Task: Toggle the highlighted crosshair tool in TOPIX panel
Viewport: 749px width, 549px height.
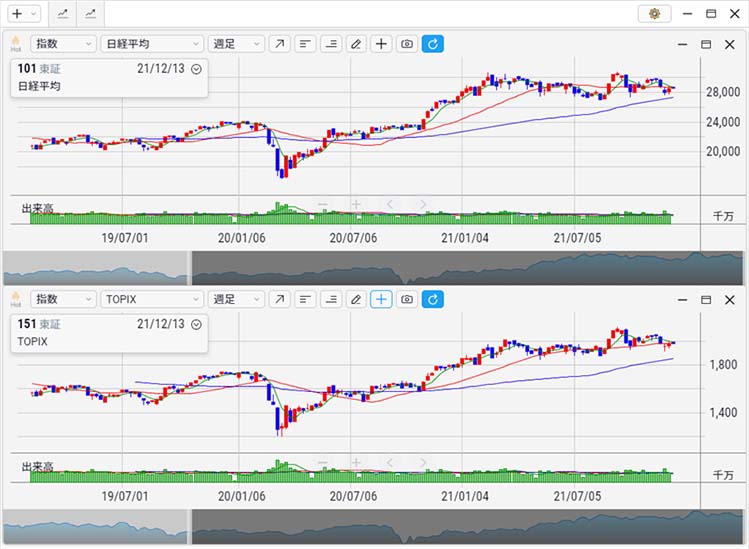Action: pos(381,299)
